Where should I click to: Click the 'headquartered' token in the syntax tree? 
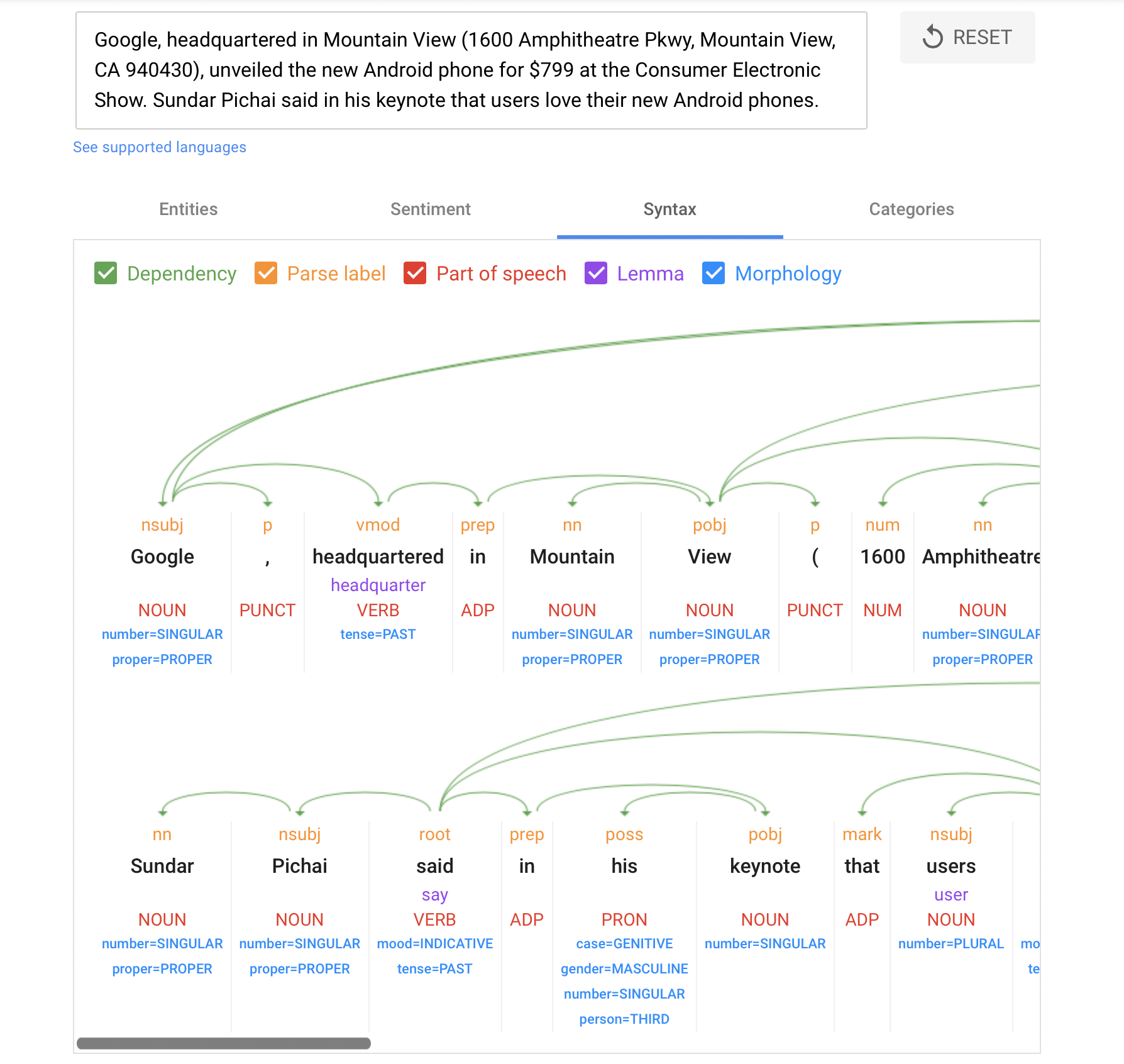[x=378, y=557]
